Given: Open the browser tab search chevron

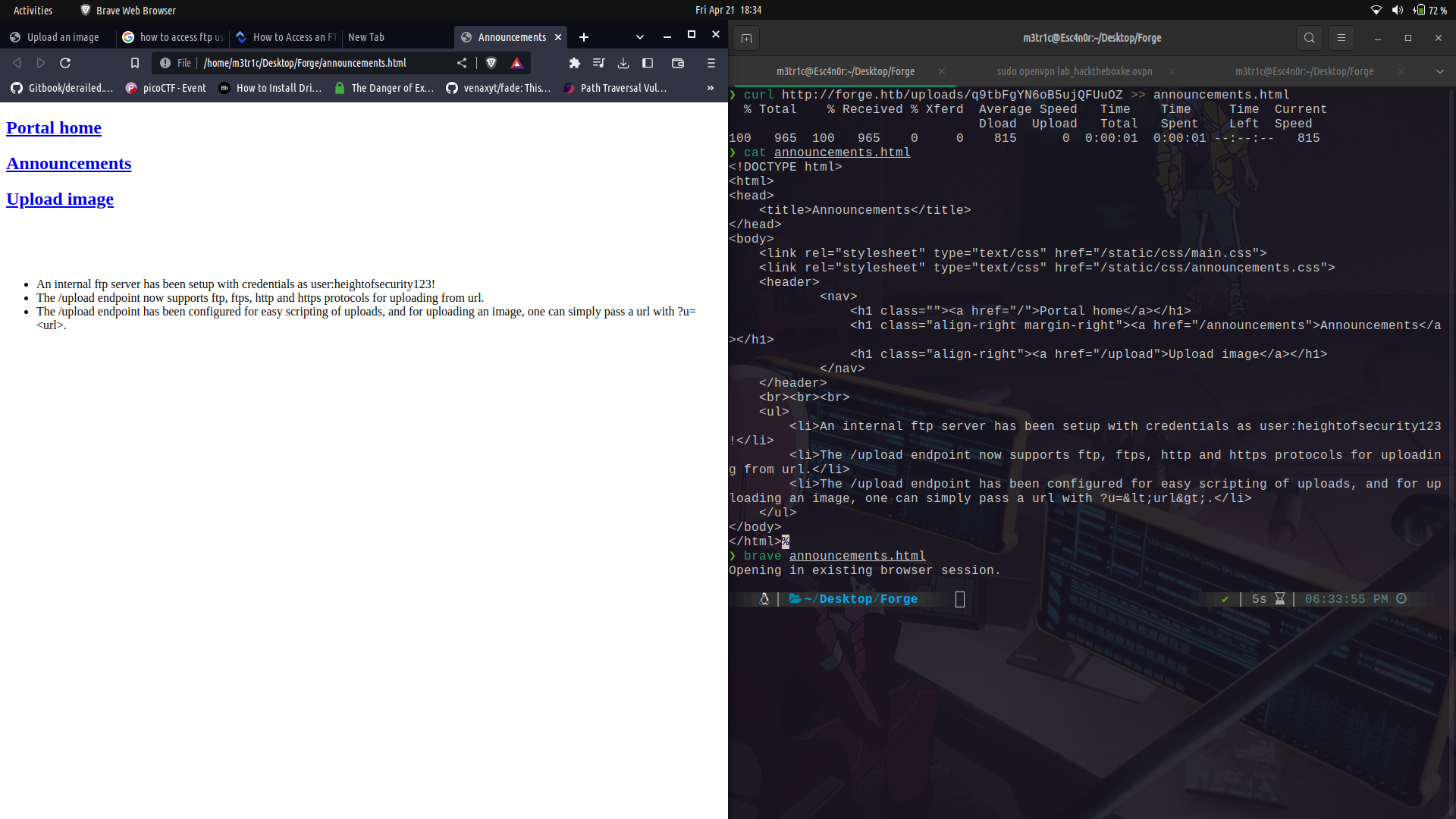Looking at the screenshot, I should click(639, 36).
